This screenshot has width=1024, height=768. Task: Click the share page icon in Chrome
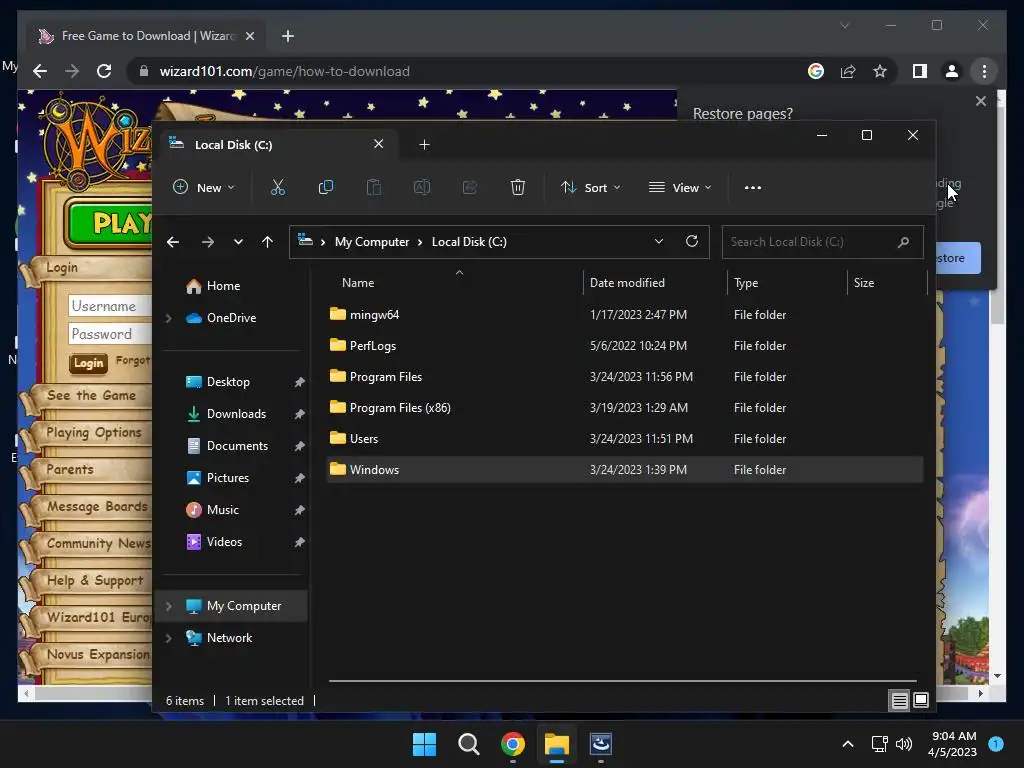(848, 71)
